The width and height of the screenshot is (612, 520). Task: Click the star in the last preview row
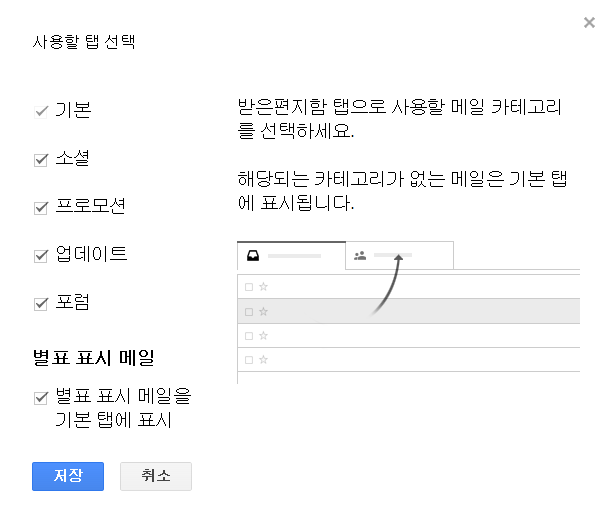point(263,359)
